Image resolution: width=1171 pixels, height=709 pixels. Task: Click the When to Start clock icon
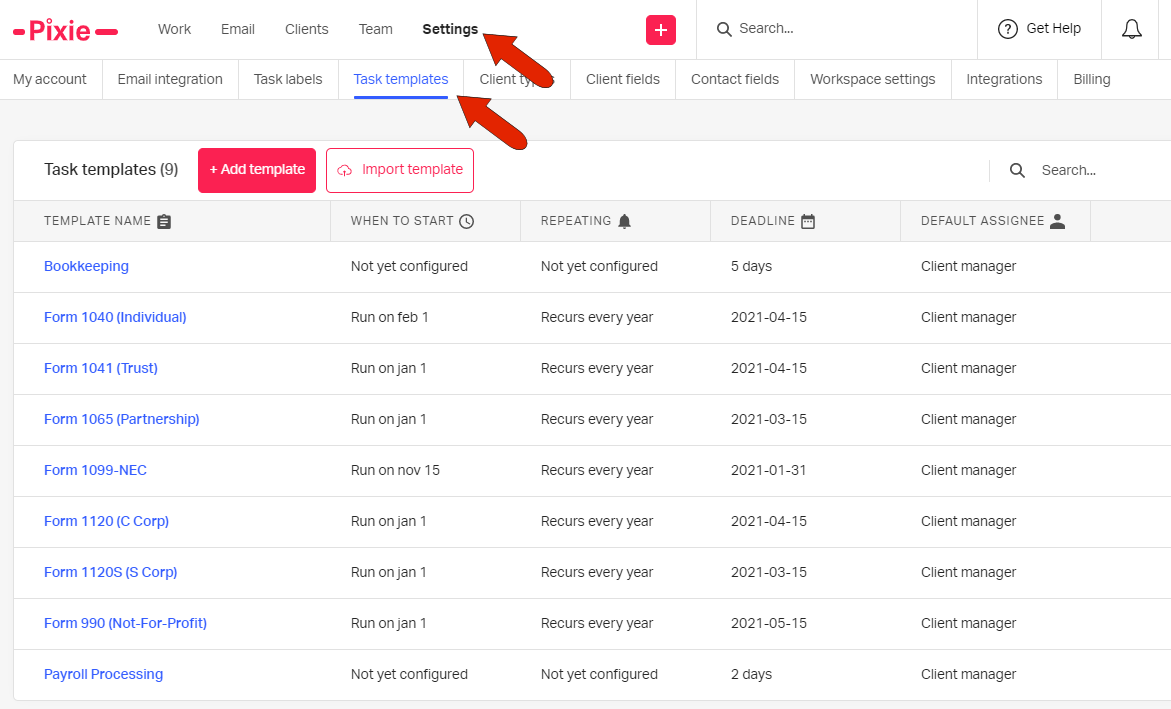point(467,221)
